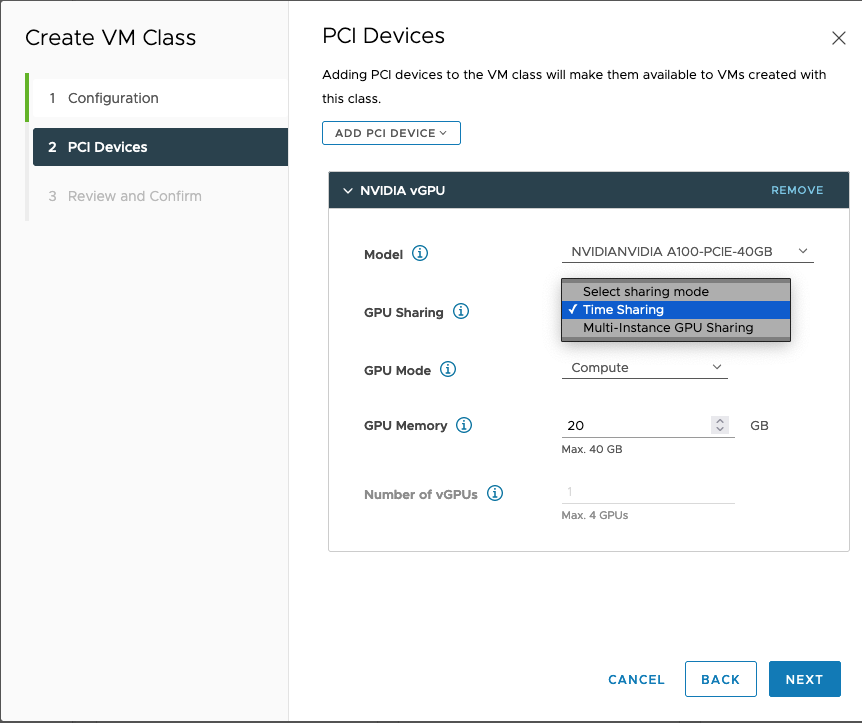Click the info icon beside GPU Sharing

point(461,312)
